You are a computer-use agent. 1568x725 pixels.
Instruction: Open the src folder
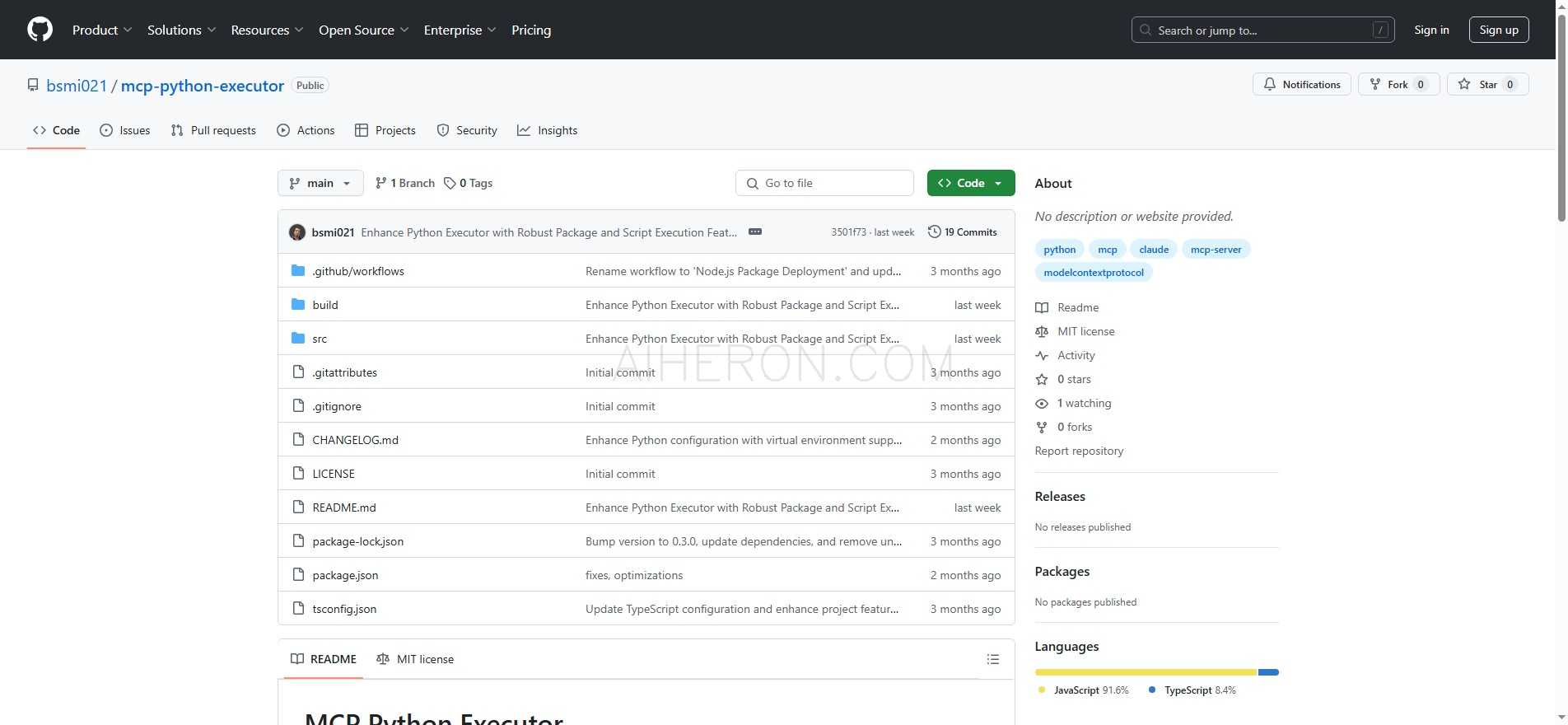click(320, 339)
